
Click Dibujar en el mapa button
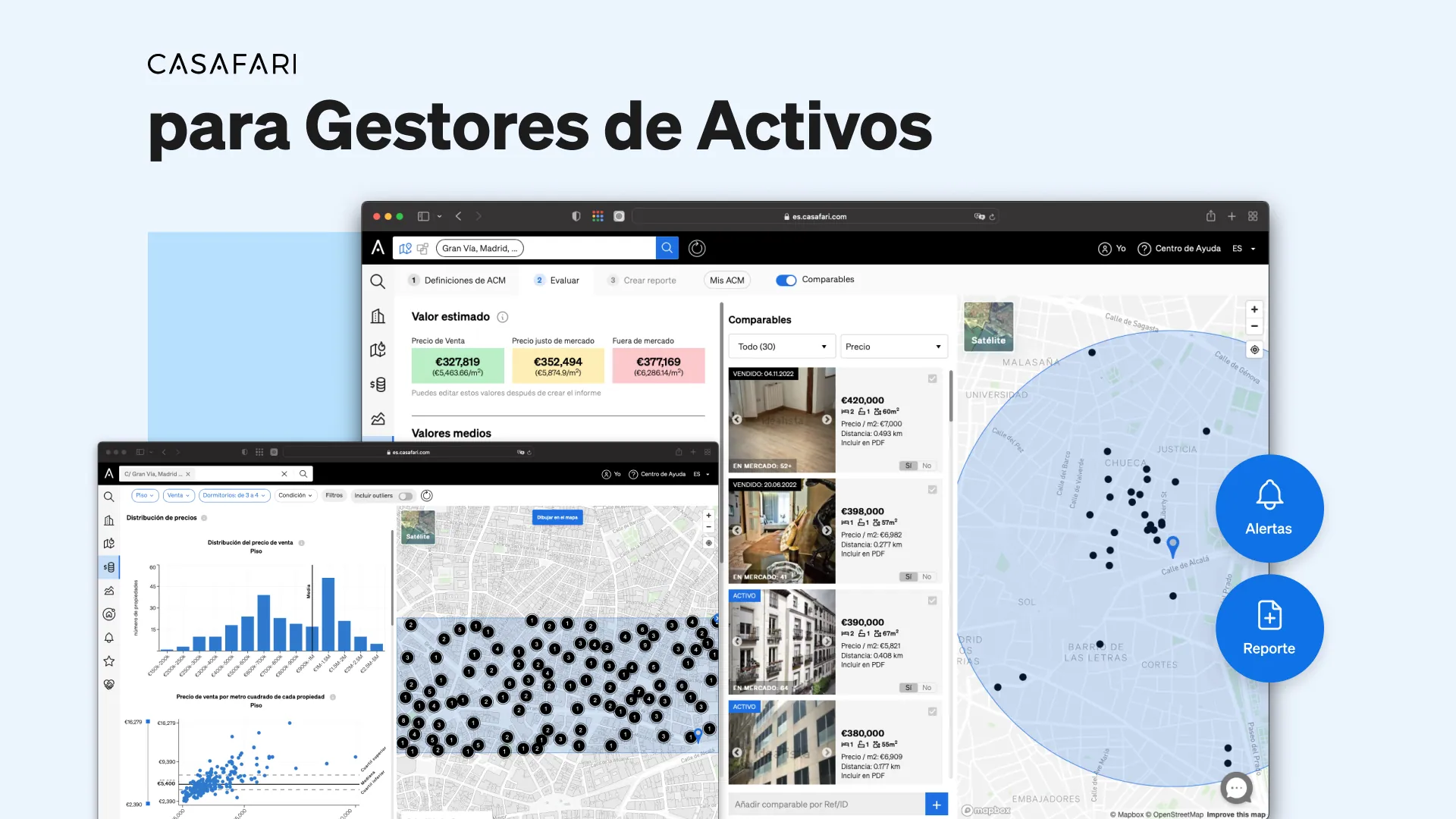tap(557, 517)
